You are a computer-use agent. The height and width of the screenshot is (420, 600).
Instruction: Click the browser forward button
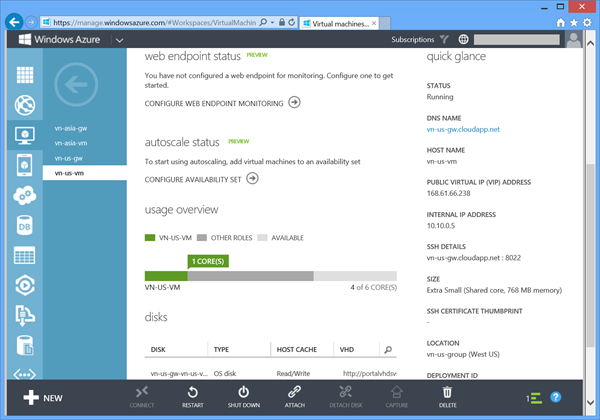coord(31,23)
